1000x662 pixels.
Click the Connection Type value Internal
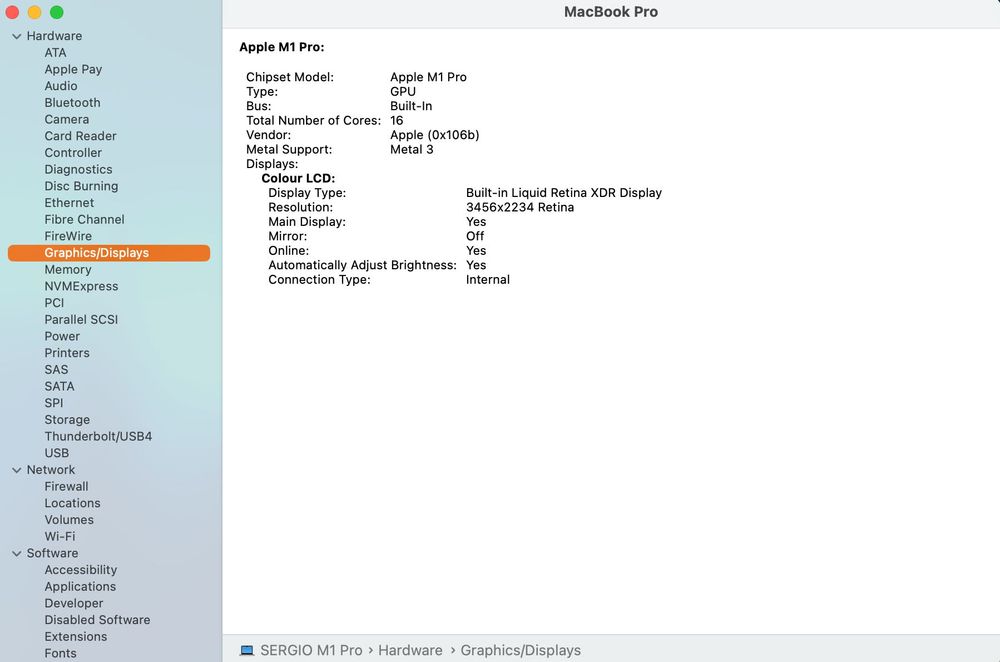(x=487, y=280)
